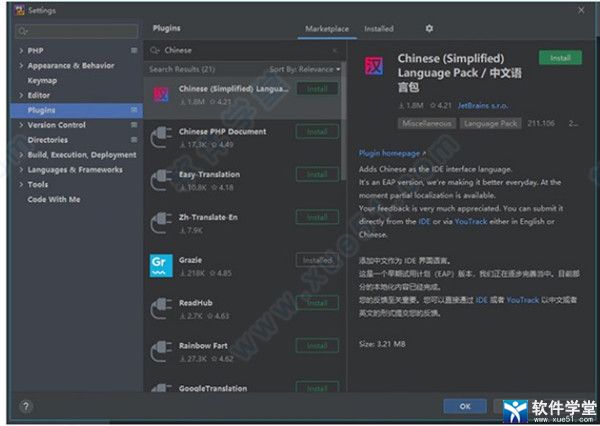Select the Rainbow Fart plugin title

coord(203,346)
